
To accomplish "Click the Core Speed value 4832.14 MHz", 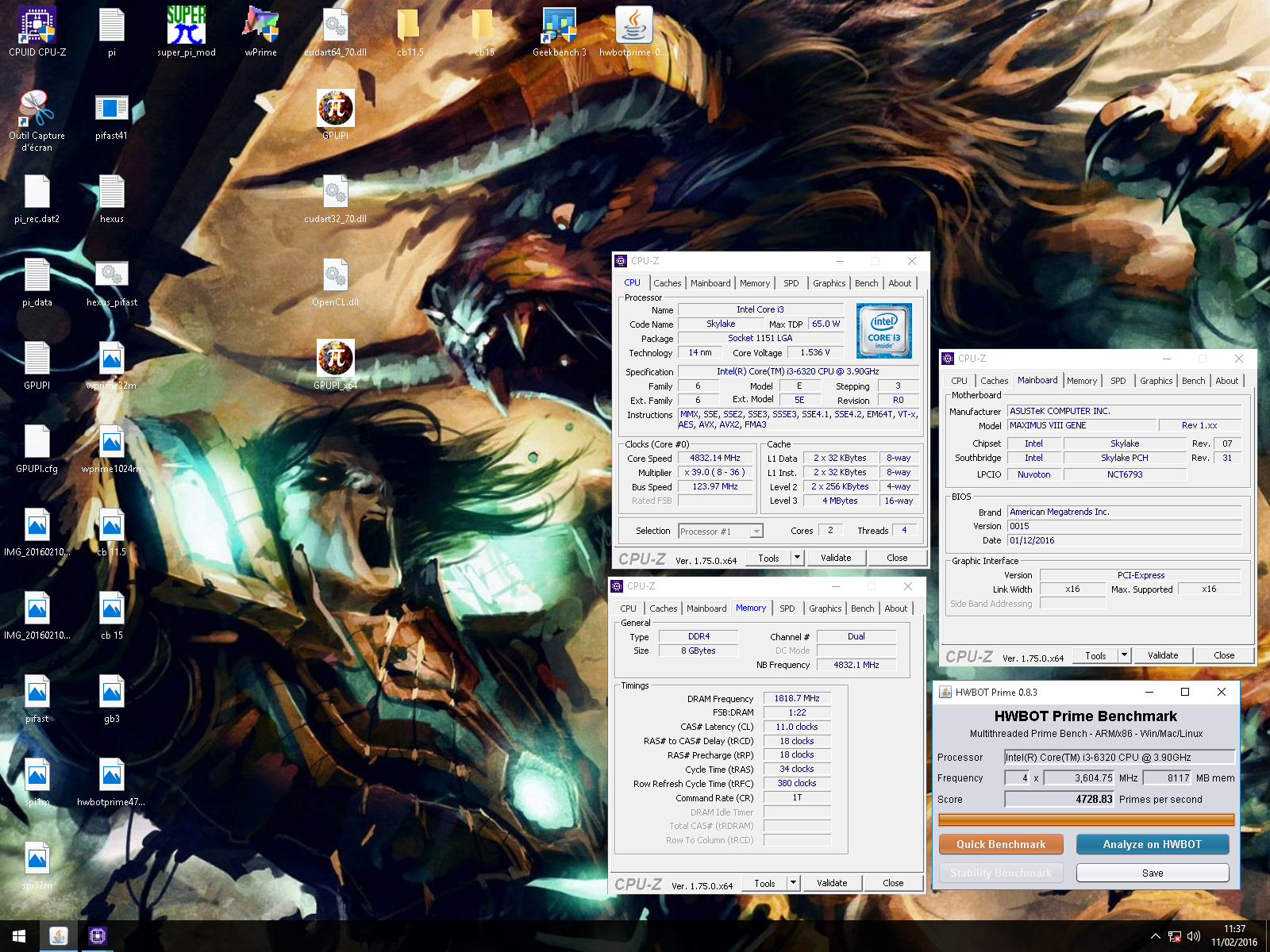I will click(x=715, y=458).
